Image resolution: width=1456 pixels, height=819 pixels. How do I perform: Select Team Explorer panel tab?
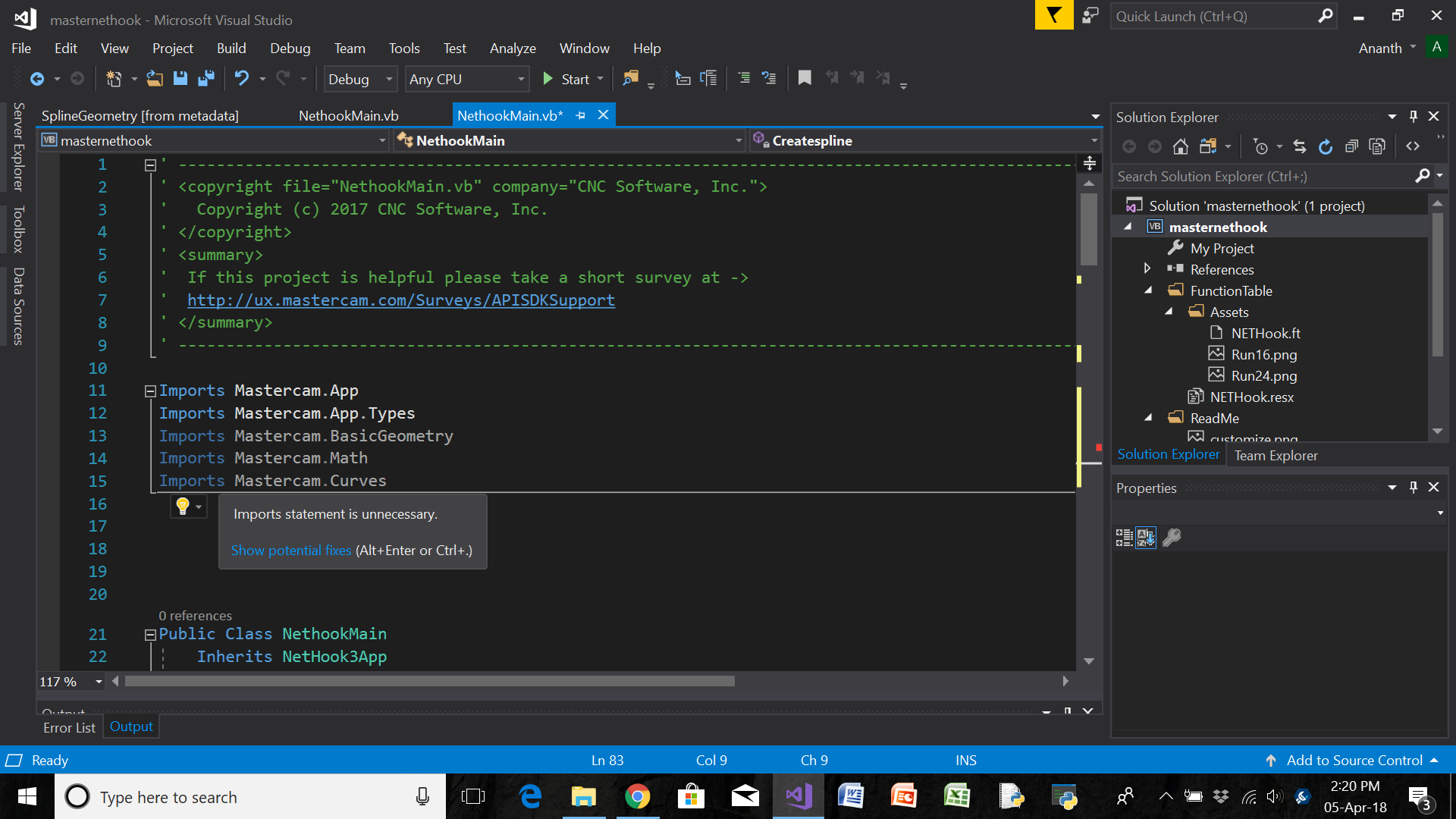(1275, 455)
